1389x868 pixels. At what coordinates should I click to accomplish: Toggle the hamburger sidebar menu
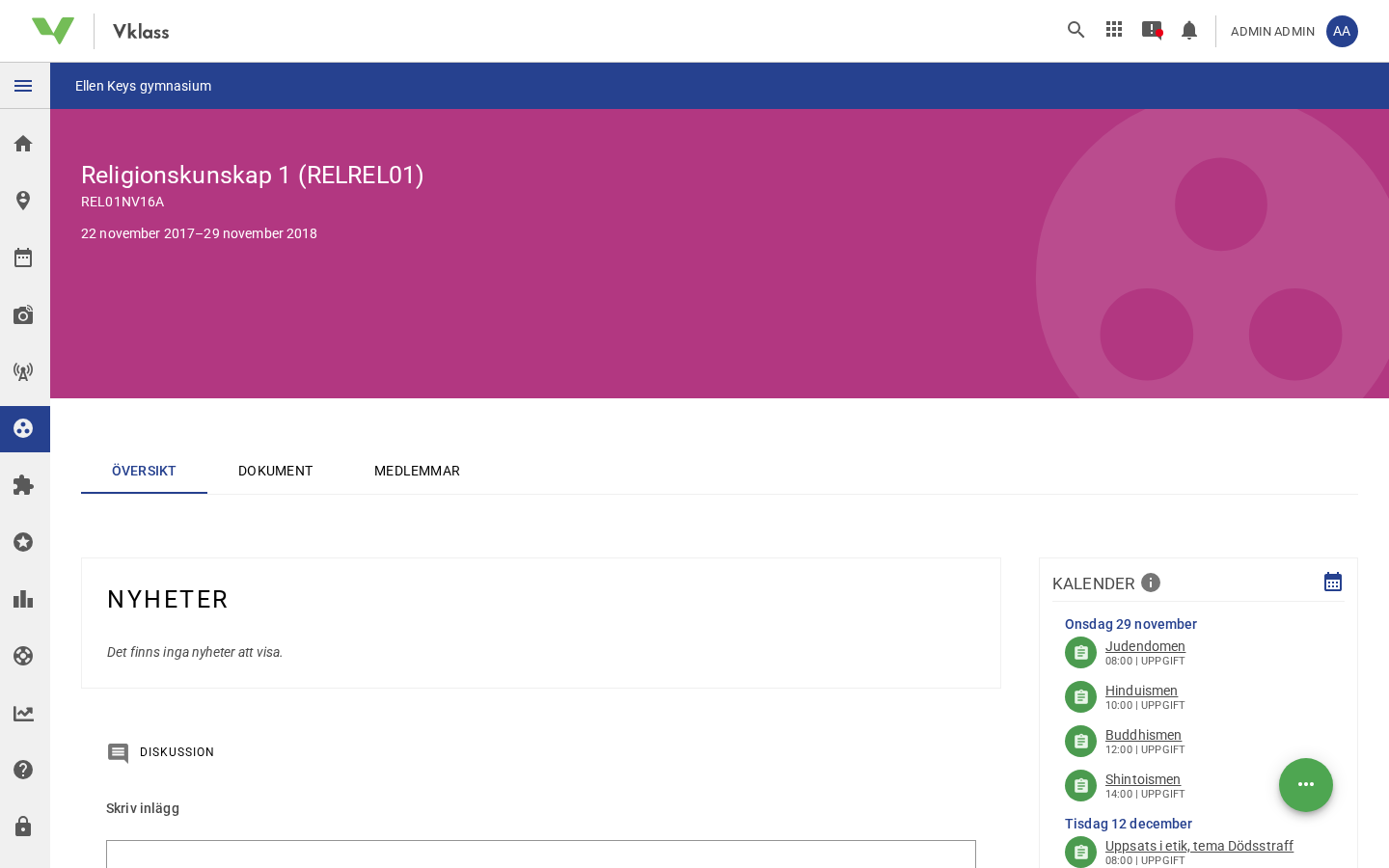(23, 86)
